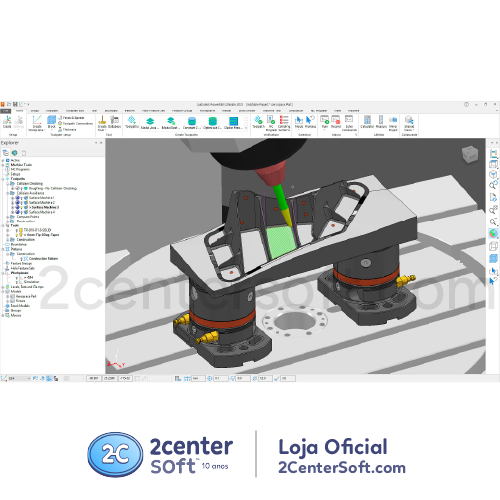Image resolution: width=500 pixels, height=500 pixels.
Task: Toggle light bulb for Simulation workplane
Action: tap(17, 282)
